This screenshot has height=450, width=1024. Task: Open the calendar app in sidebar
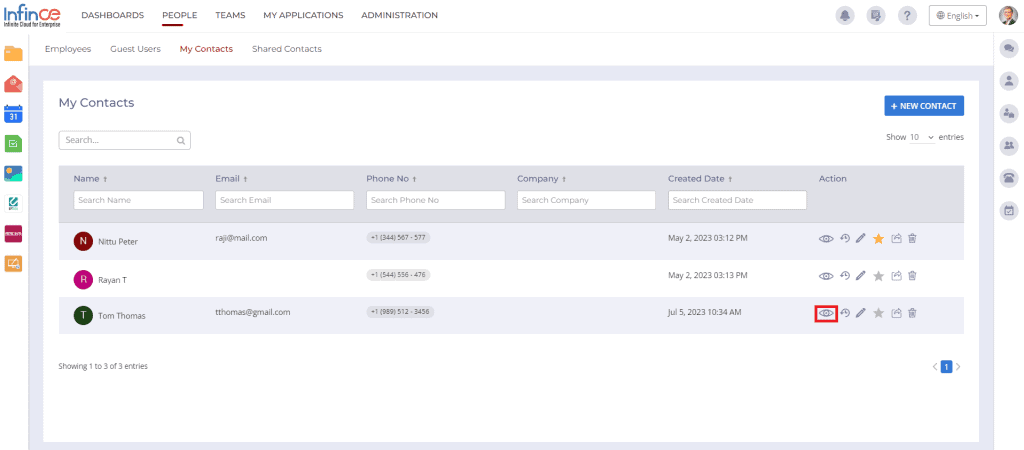click(x=13, y=114)
